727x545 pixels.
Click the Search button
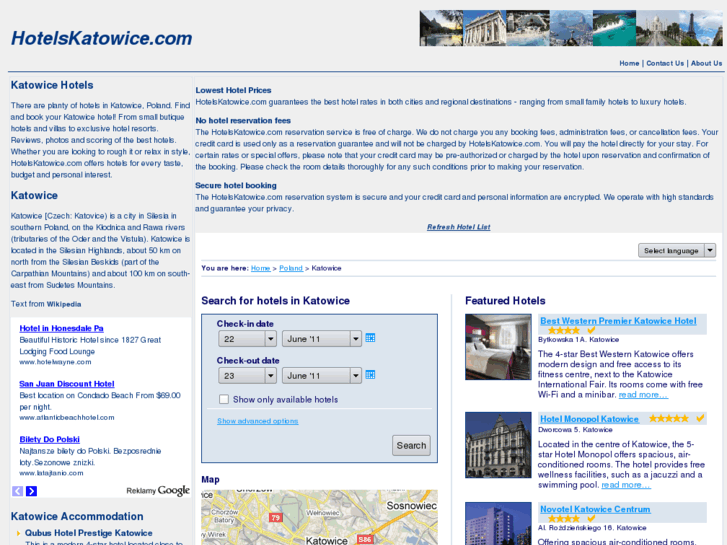click(x=411, y=445)
